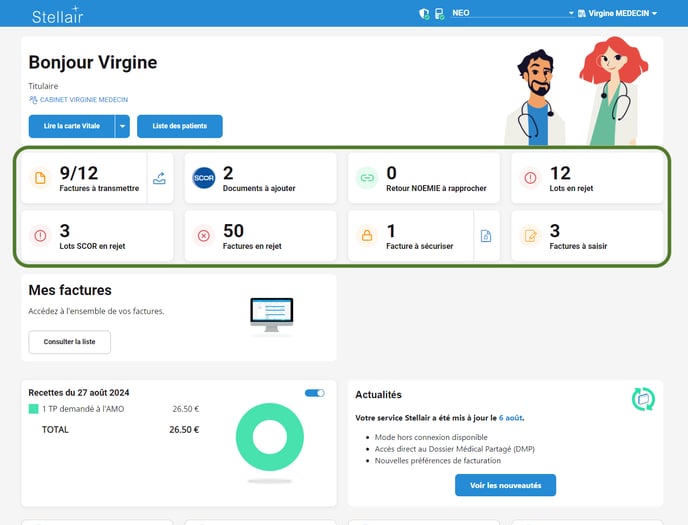Click the red alert icon for Lots en rejet
The height and width of the screenshot is (525, 688).
(x=530, y=178)
